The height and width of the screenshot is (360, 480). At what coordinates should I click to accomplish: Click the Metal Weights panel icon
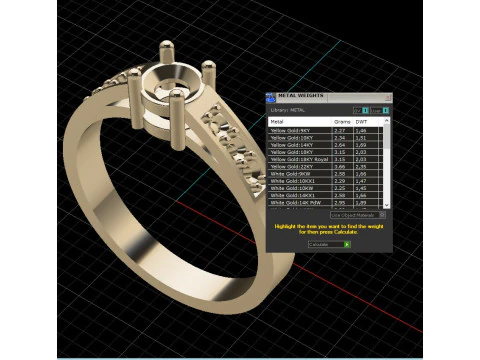coord(271,97)
